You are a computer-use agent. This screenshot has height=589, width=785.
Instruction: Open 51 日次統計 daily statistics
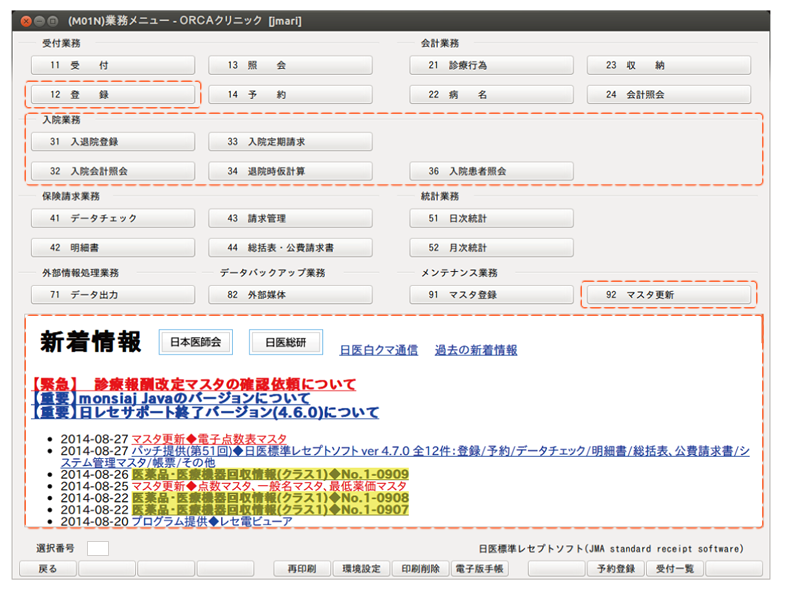click(491, 218)
